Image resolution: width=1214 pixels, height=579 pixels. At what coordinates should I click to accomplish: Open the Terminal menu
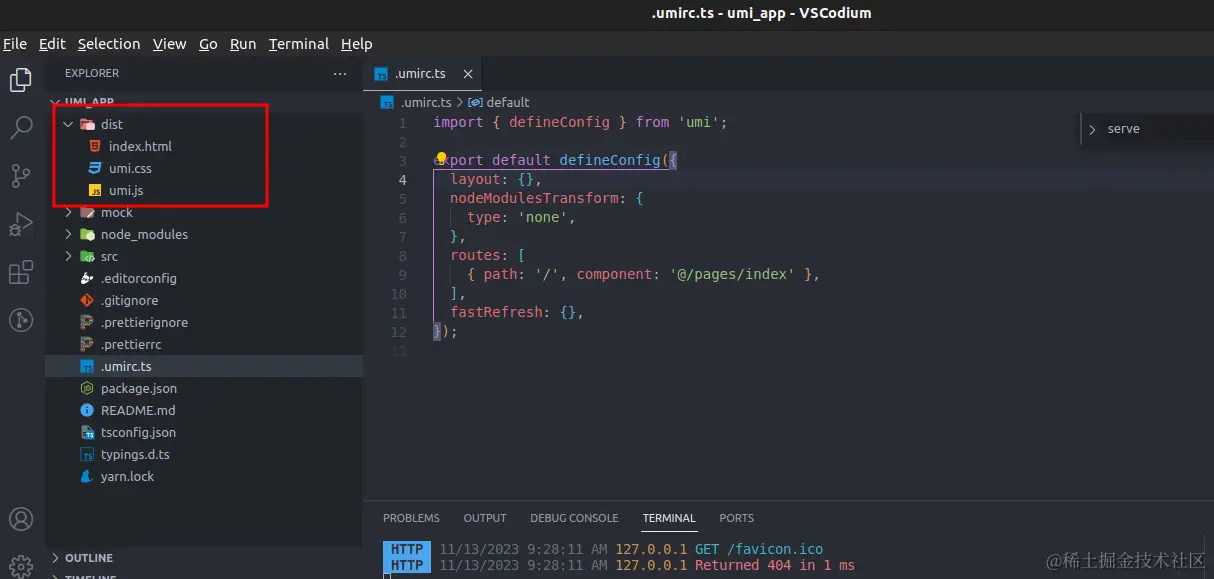pyautogui.click(x=299, y=44)
